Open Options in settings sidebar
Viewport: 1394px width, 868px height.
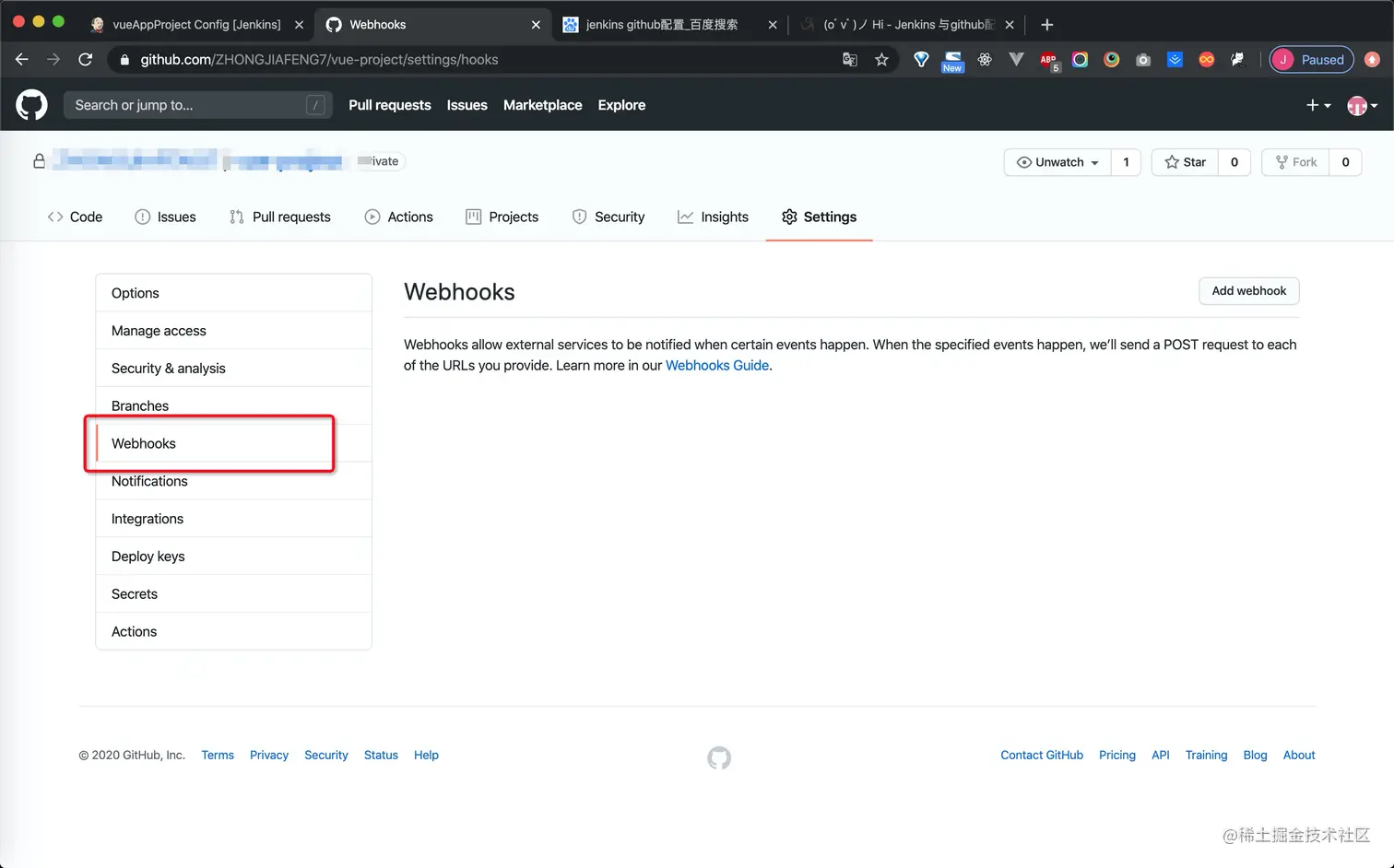pos(233,293)
